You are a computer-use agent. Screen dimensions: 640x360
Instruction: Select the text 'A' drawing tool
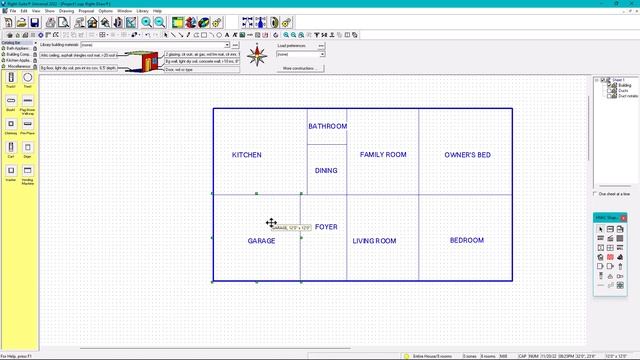pos(227,35)
